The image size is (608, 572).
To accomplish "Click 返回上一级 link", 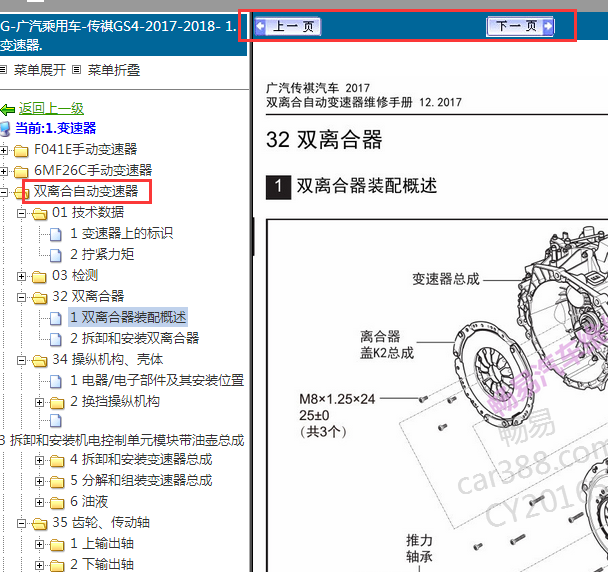I will click(51, 109).
